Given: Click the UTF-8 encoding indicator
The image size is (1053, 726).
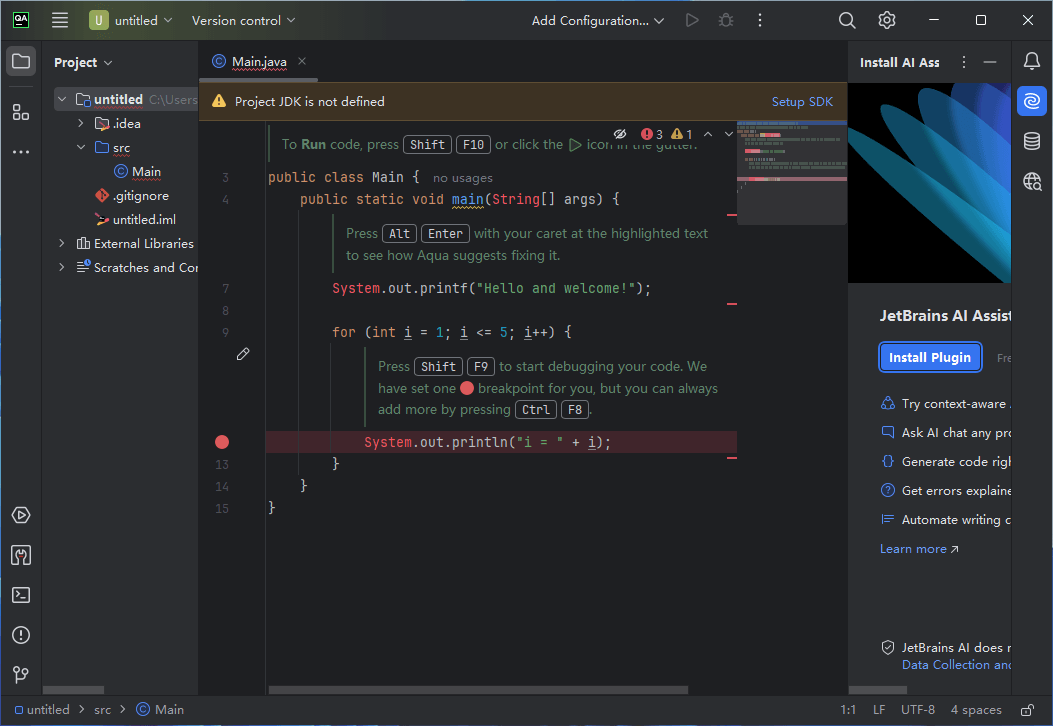Looking at the screenshot, I should click(917, 710).
